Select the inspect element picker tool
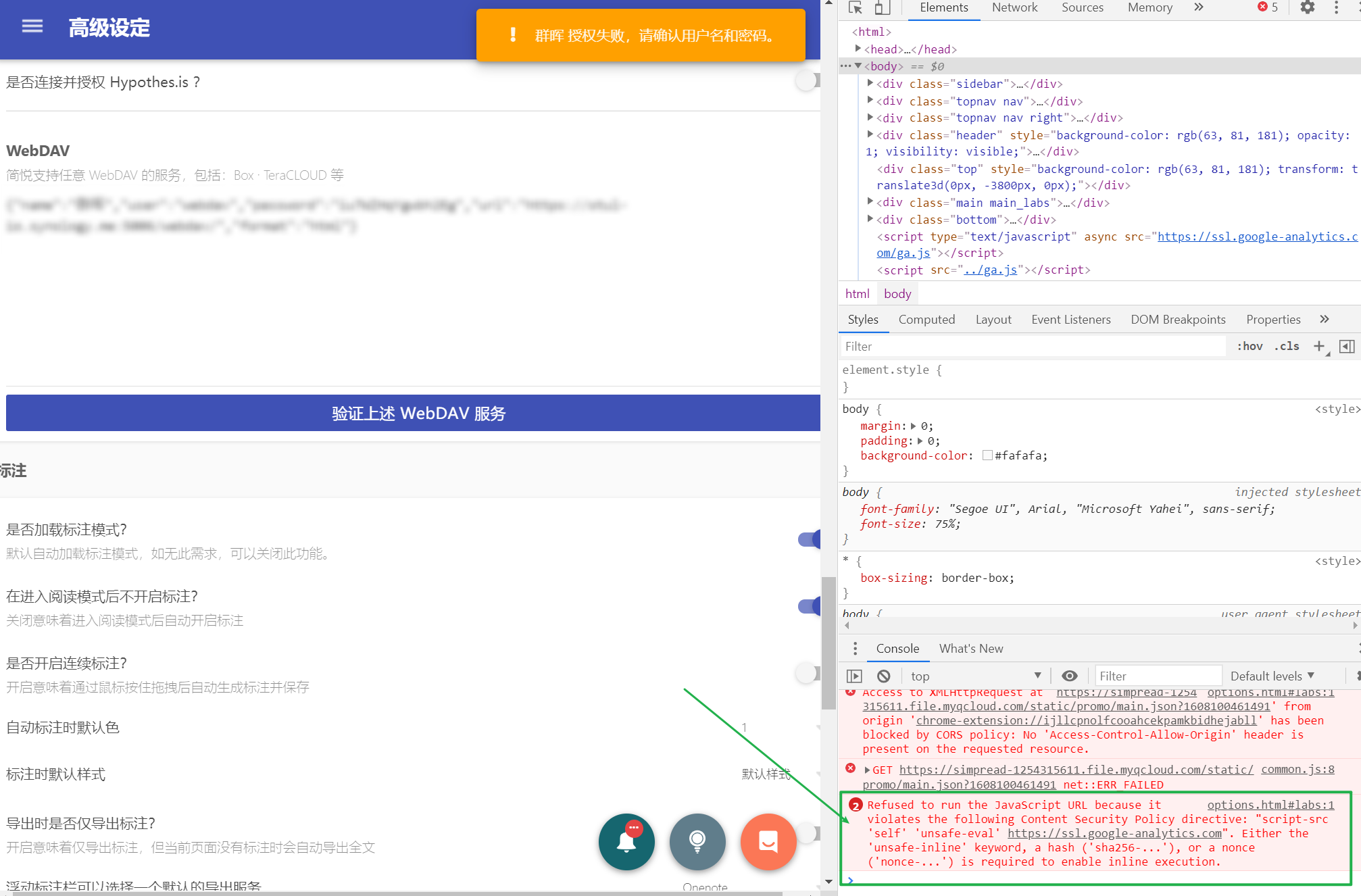Viewport: 1361px width, 896px height. click(853, 9)
